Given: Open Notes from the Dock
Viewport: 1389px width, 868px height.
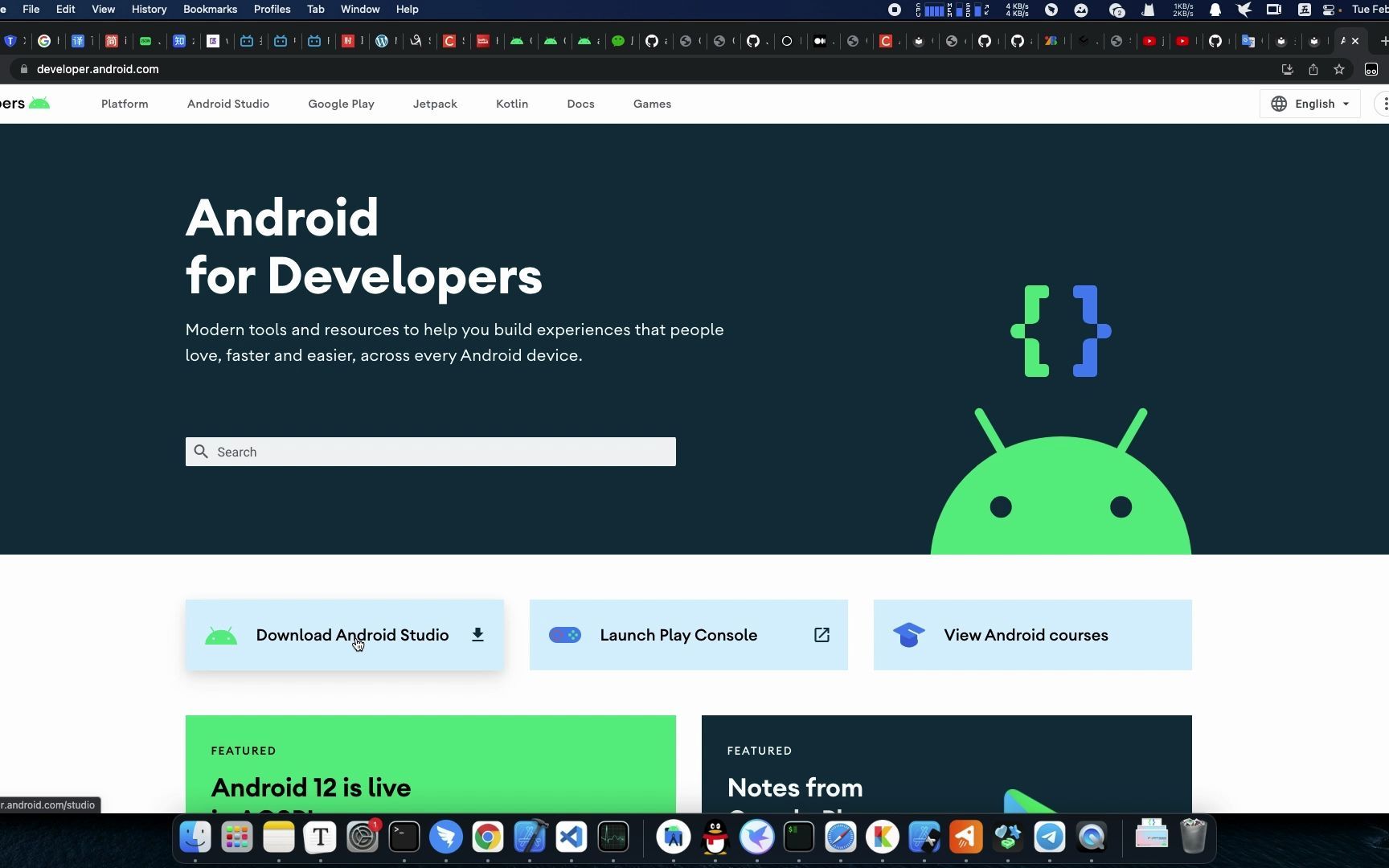Looking at the screenshot, I should tap(279, 837).
